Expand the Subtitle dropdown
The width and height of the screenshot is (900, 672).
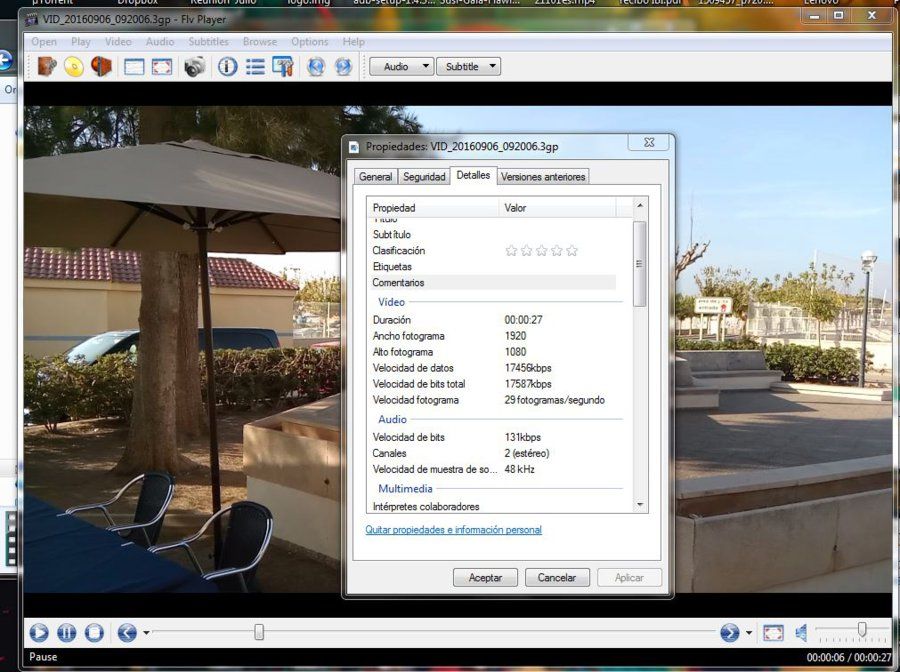click(x=468, y=67)
